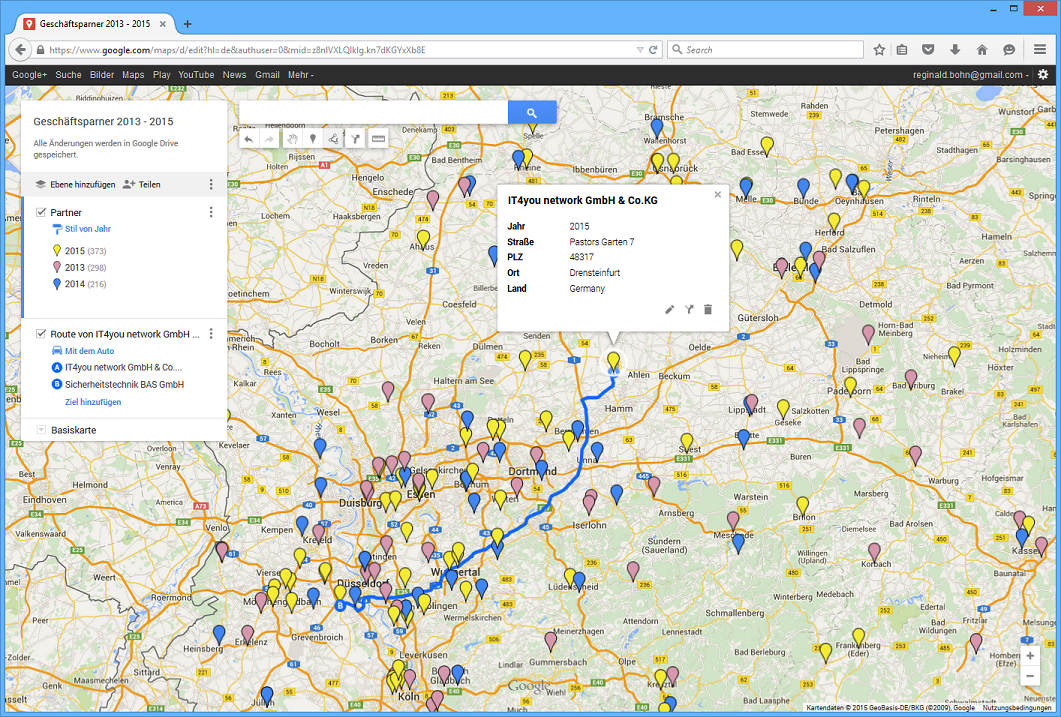Expand the Basiskarte section
The width and height of the screenshot is (1061, 717).
click(x=41, y=430)
